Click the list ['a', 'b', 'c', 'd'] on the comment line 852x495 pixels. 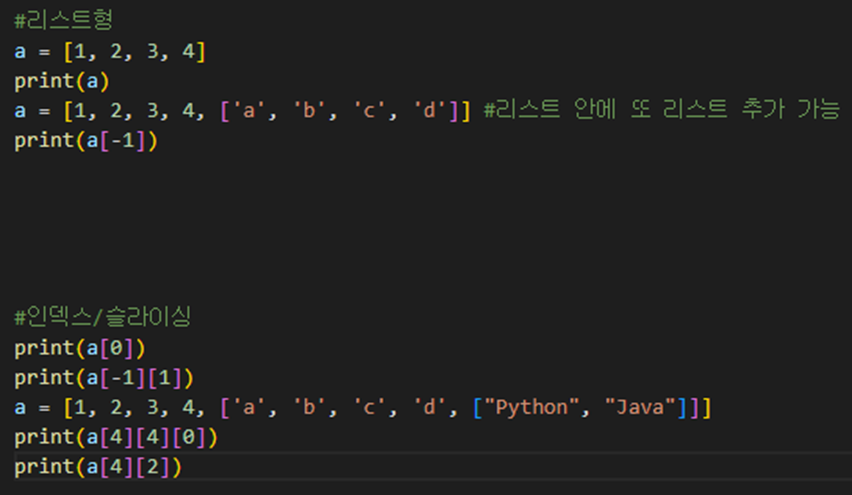tap(340, 111)
